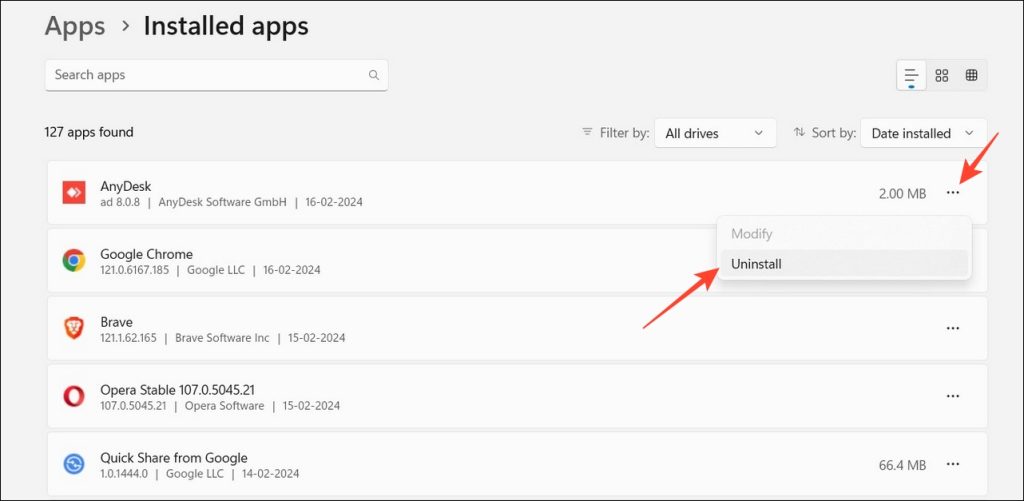Click AnyDesk's 2.00 MB size value

click(902, 193)
